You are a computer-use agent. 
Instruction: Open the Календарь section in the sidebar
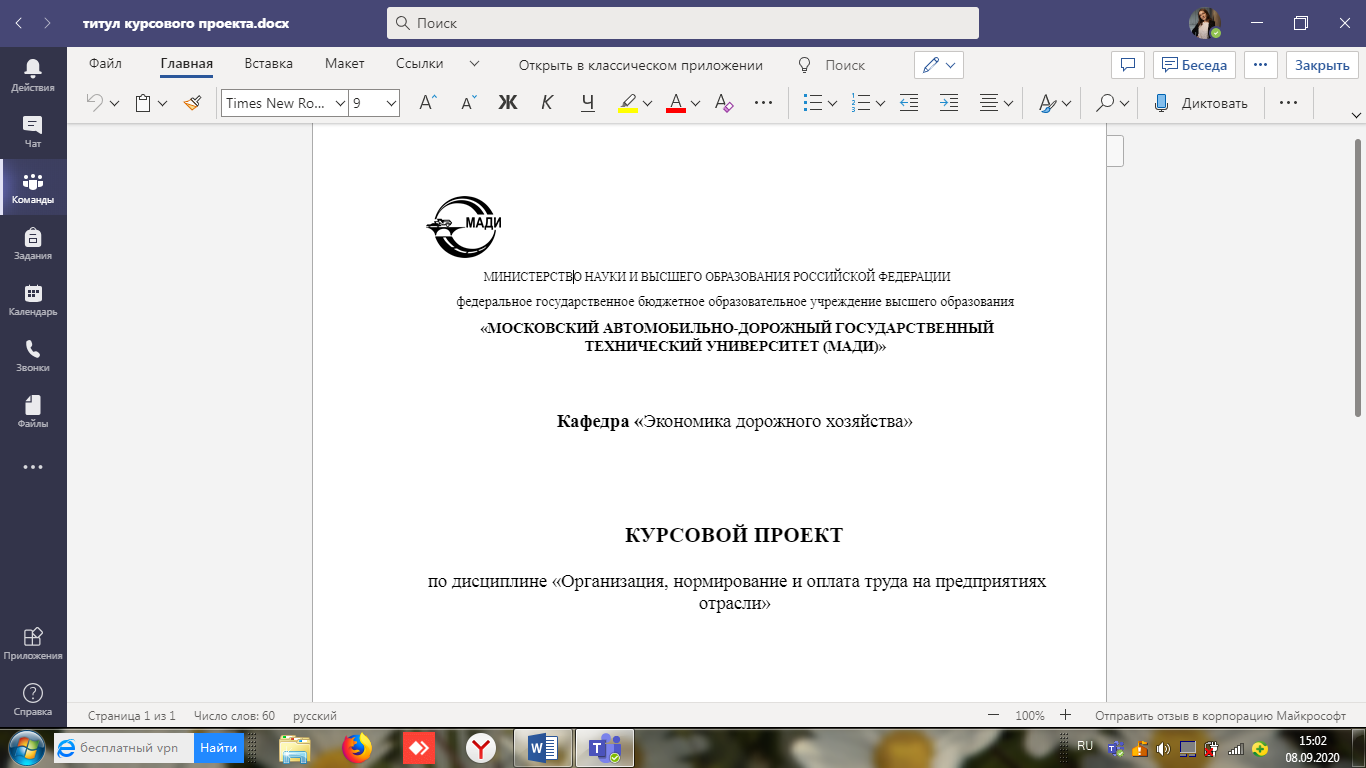[33, 300]
